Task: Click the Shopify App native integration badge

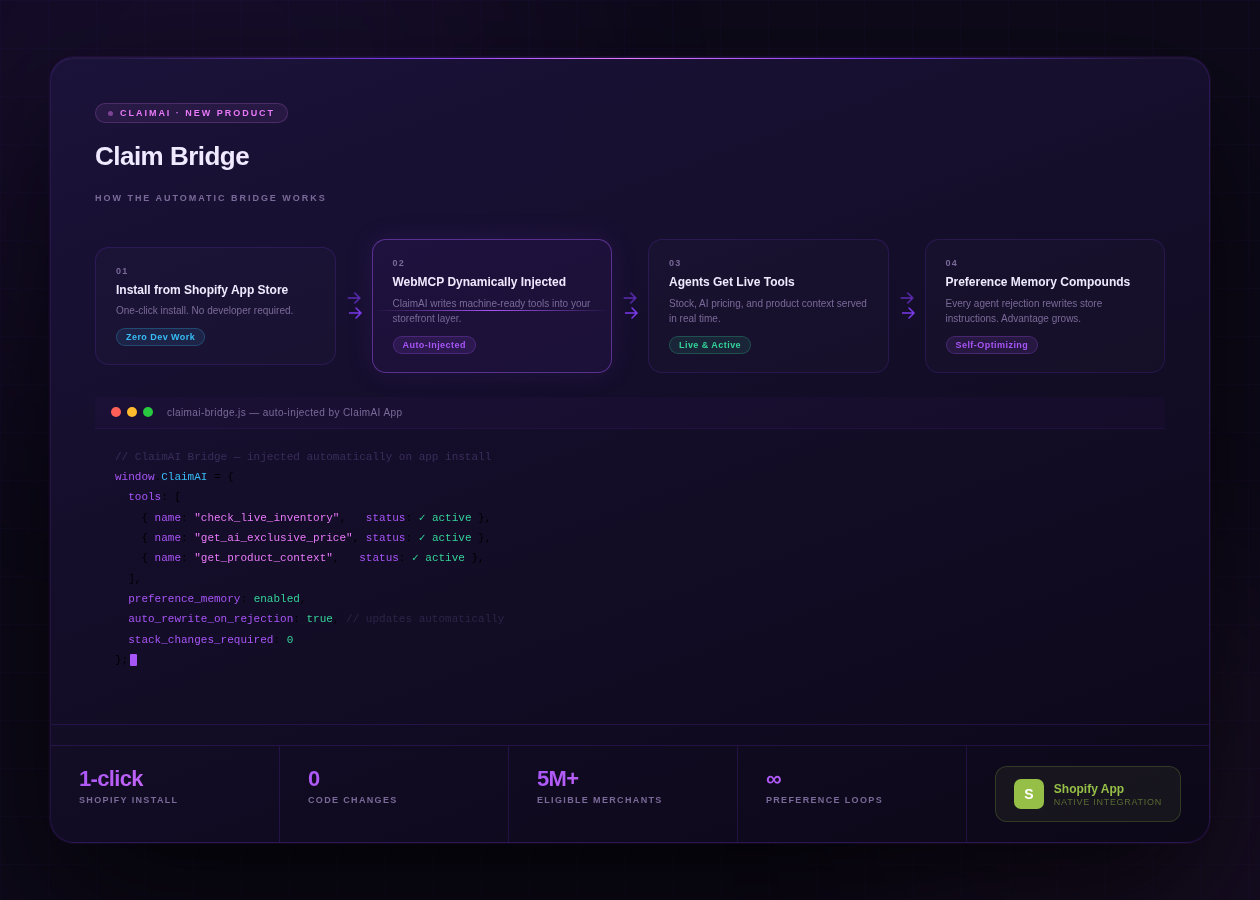Action: coord(1088,794)
